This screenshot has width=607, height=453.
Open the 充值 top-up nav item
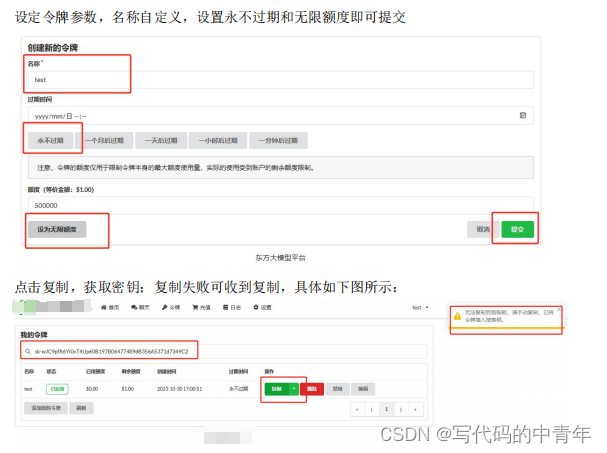pyautogui.click(x=201, y=307)
